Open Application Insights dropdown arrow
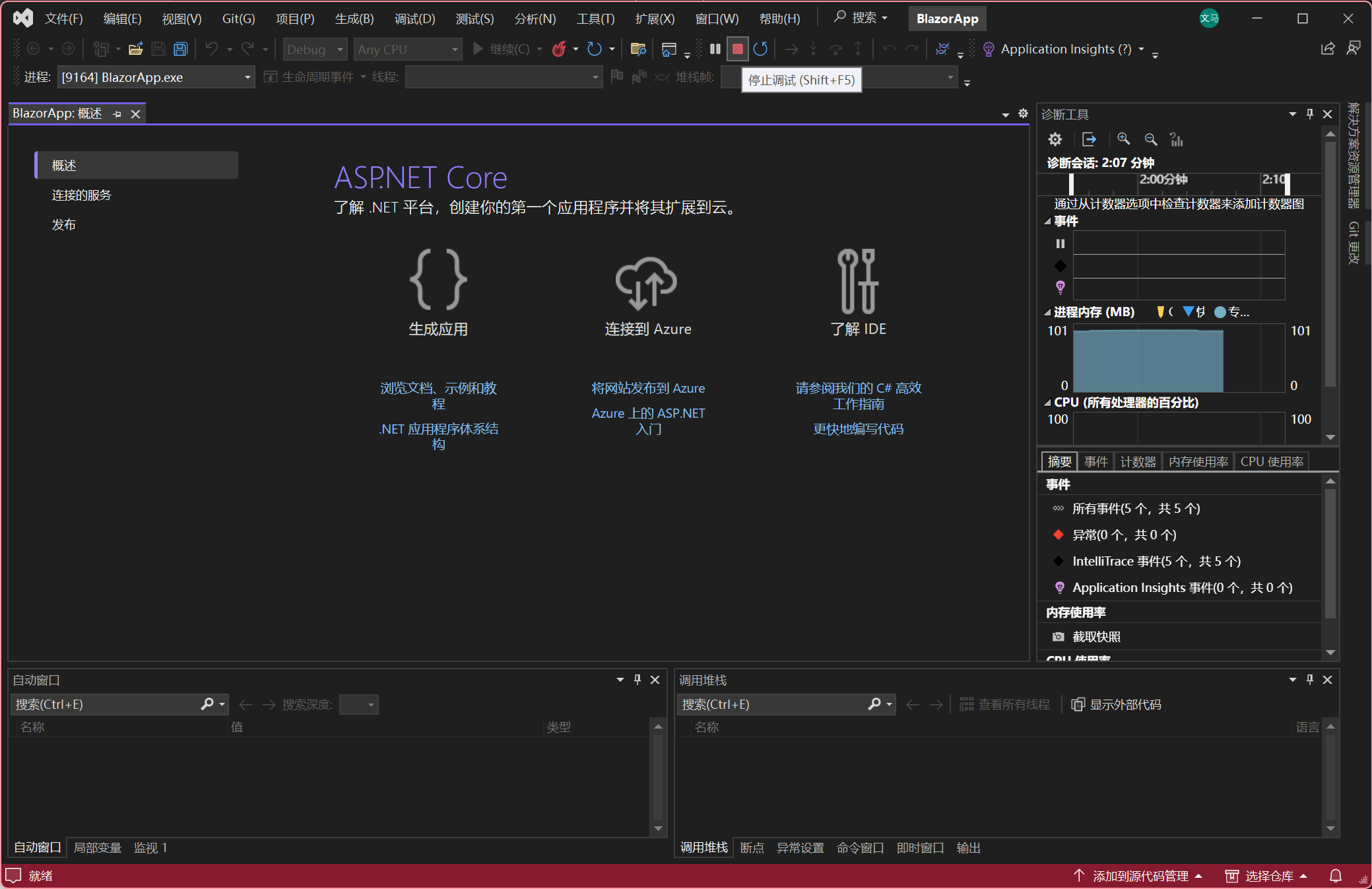This screenshot has height=889, width=1372. pos(1141,49)
